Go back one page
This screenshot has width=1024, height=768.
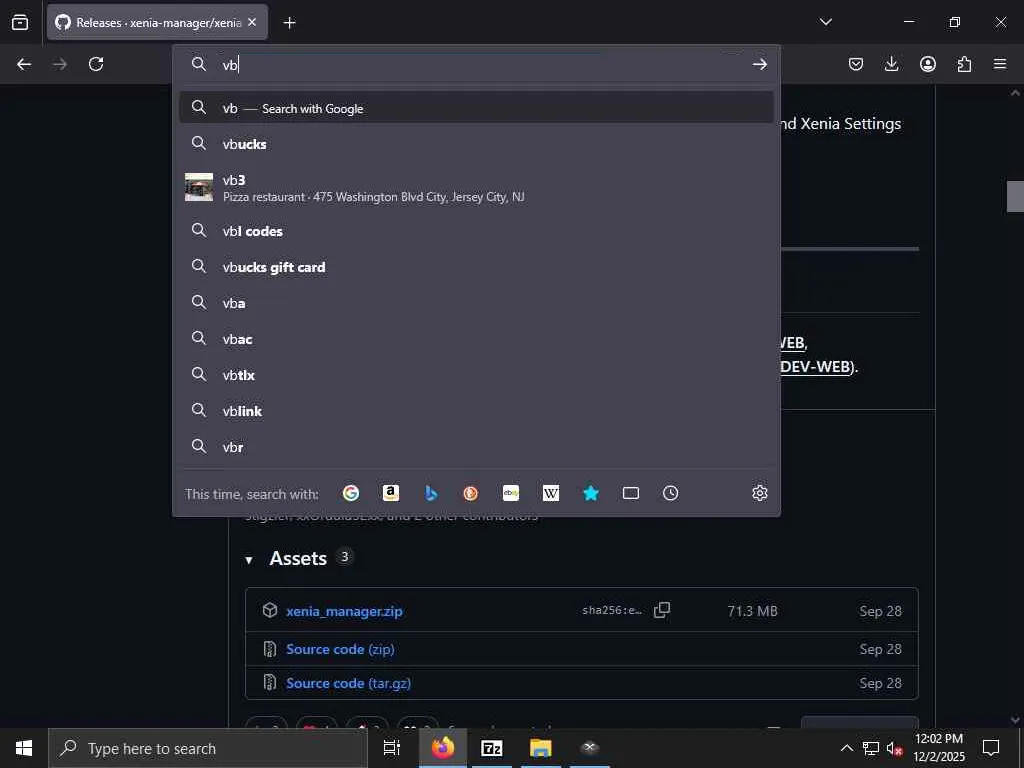[24, 64]
